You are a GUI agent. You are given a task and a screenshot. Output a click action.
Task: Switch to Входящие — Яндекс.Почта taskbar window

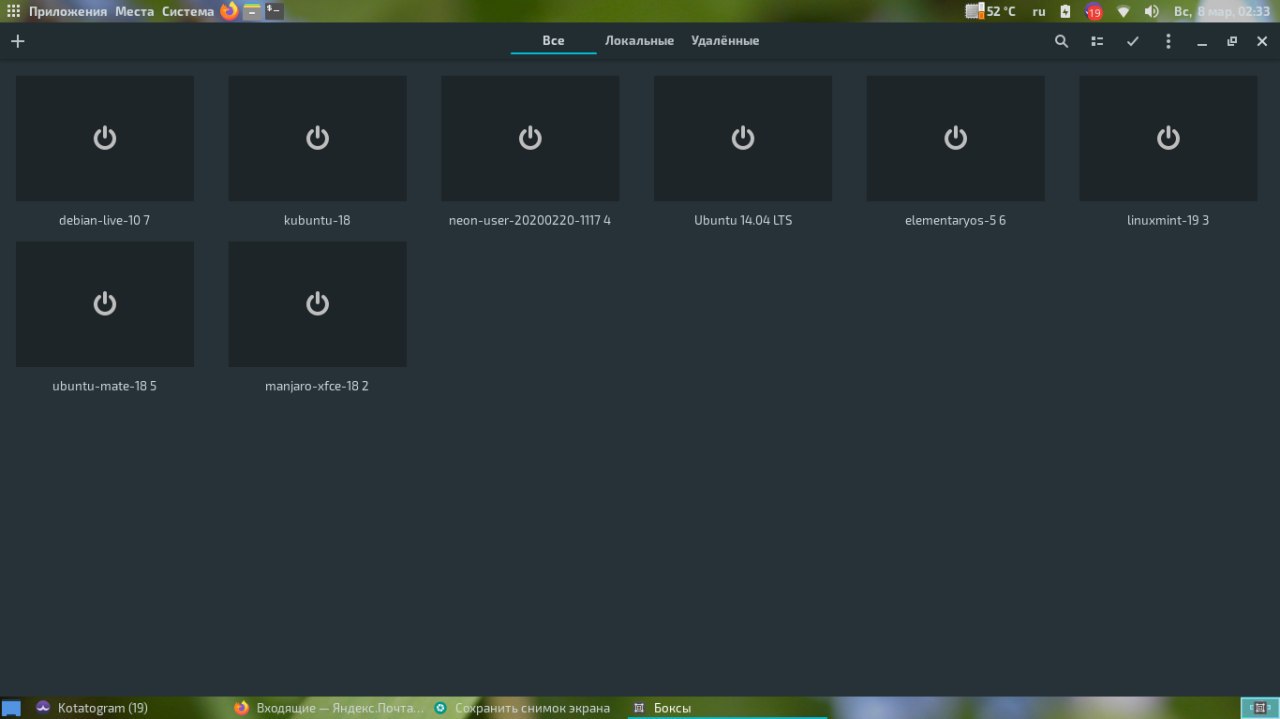click(x=328, y=708)
